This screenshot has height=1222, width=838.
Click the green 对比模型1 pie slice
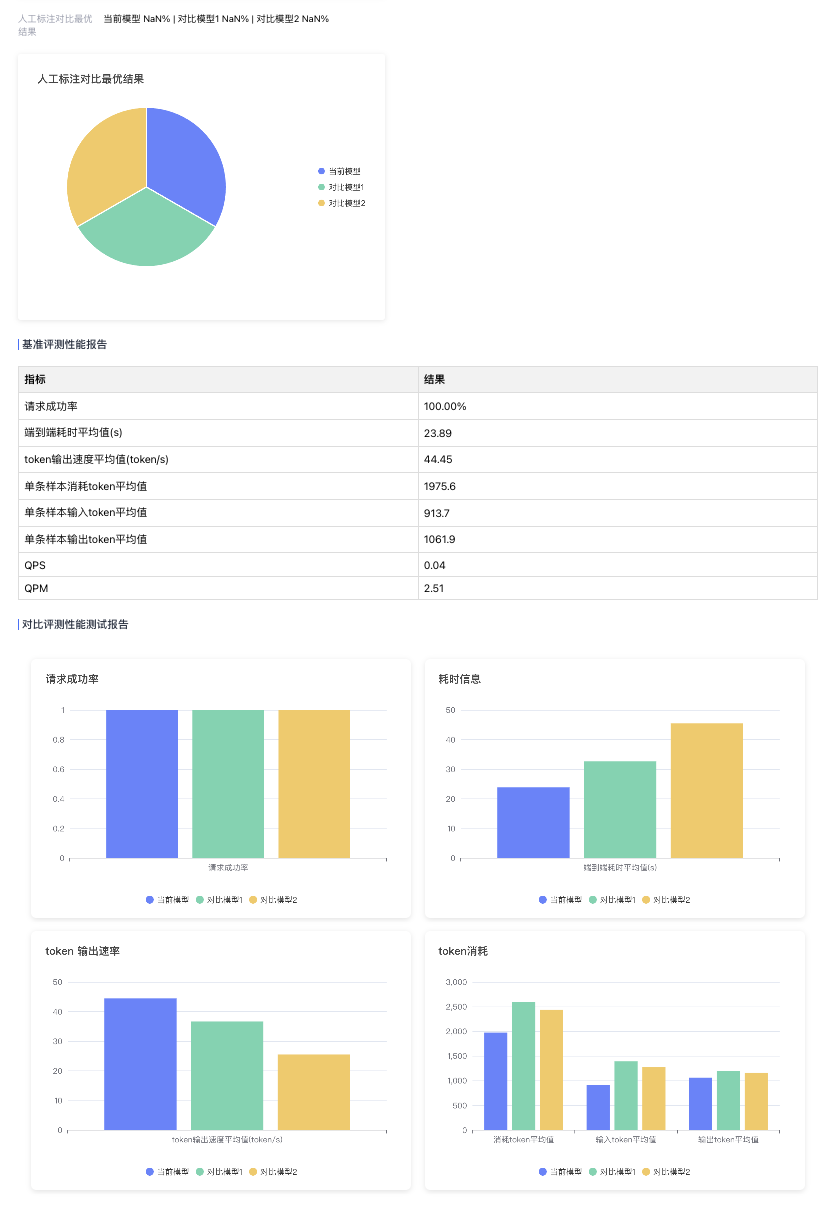pyautogui.click(x=147, y=232)
